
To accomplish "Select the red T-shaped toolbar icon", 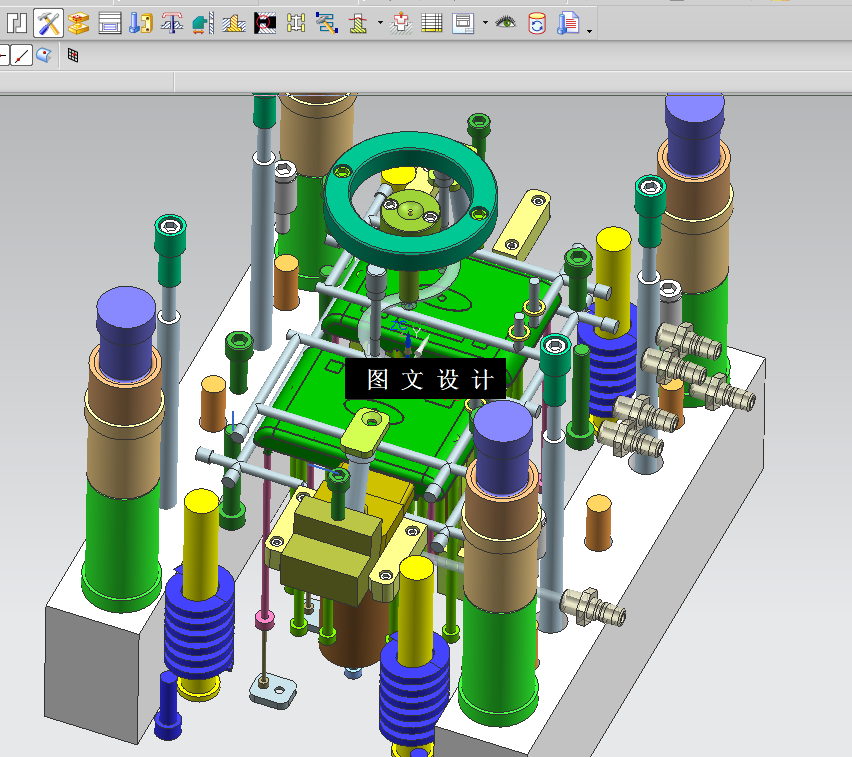I will tap(172, 22).
